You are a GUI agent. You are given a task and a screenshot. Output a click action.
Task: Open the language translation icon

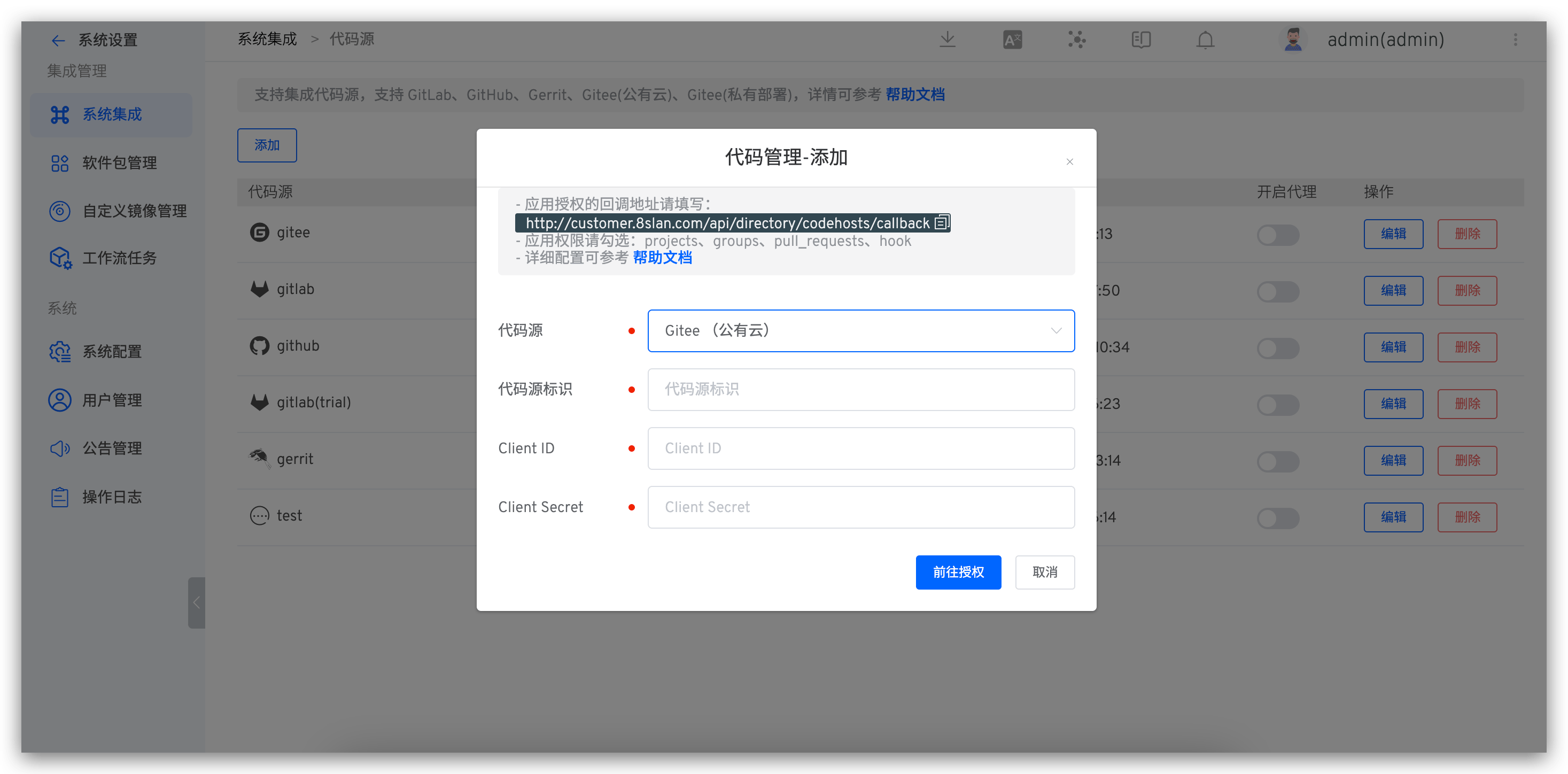[x=1012, y=40]
